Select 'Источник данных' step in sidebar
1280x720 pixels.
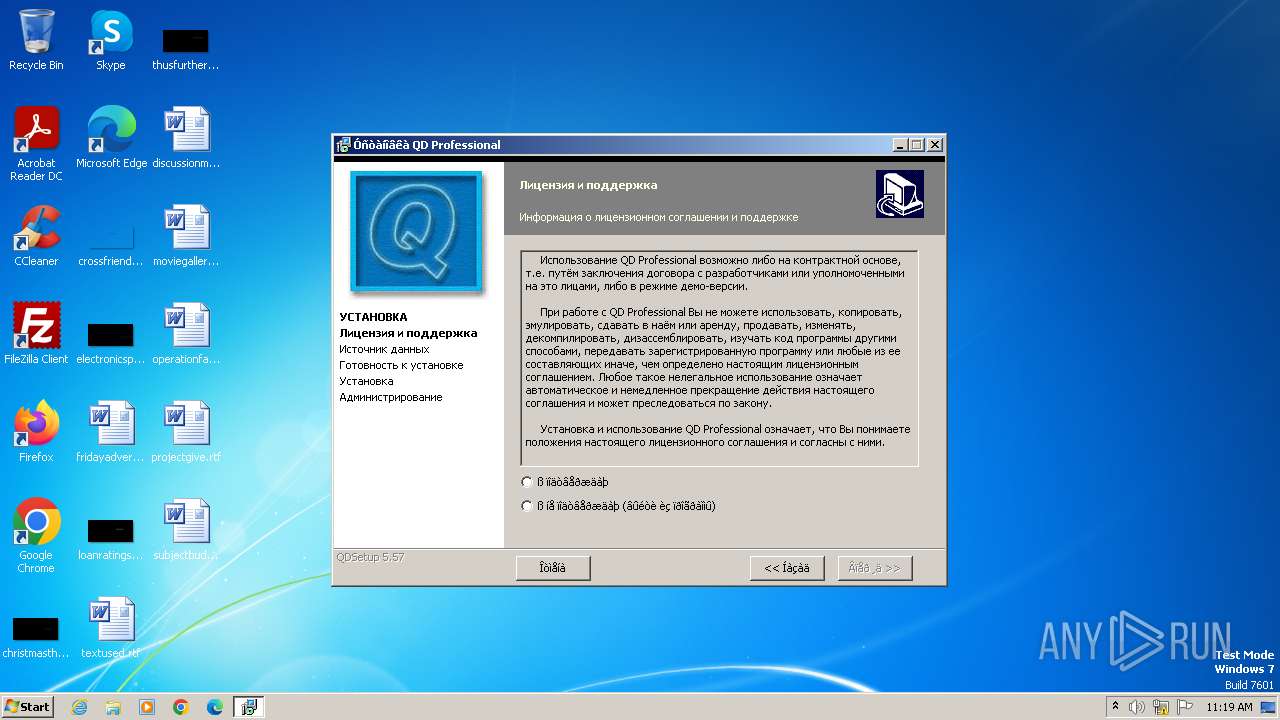click(384, 349)
